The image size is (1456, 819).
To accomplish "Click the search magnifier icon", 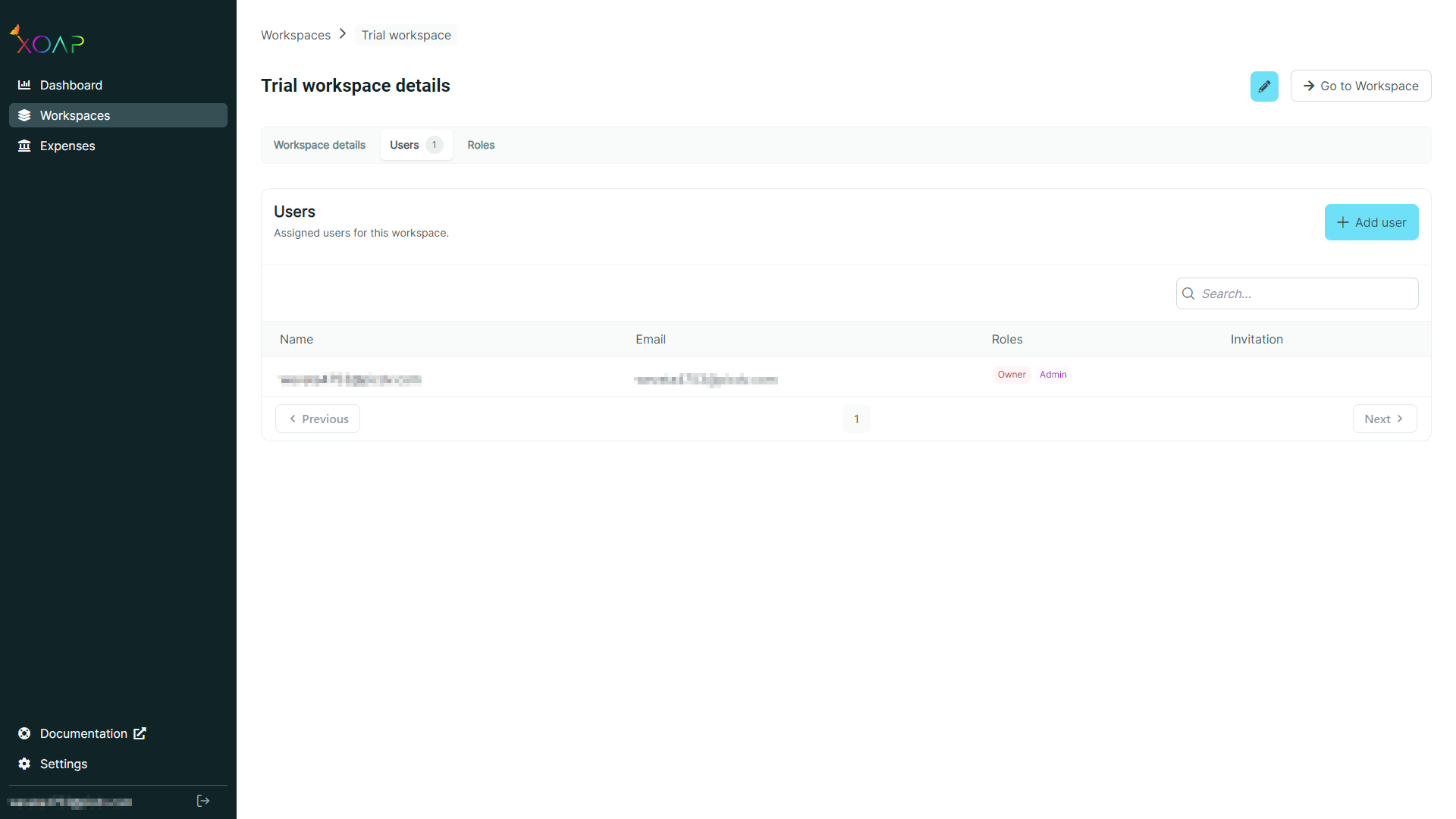I will coord(1188,293).
